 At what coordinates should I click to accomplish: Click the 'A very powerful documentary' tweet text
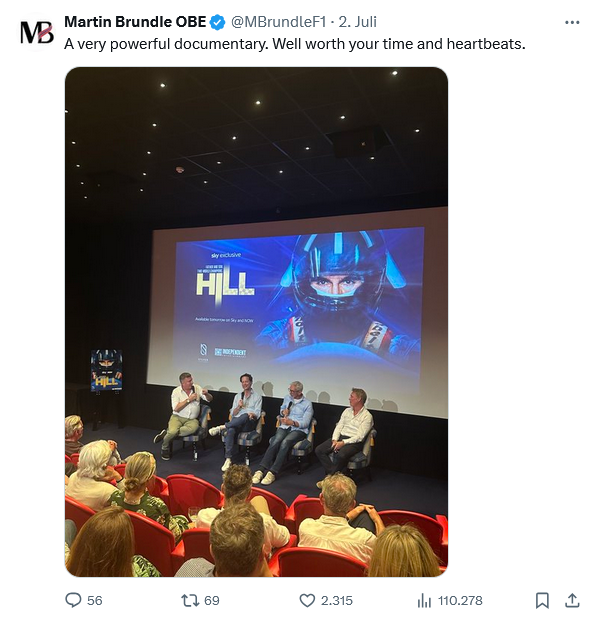(294, 44)
